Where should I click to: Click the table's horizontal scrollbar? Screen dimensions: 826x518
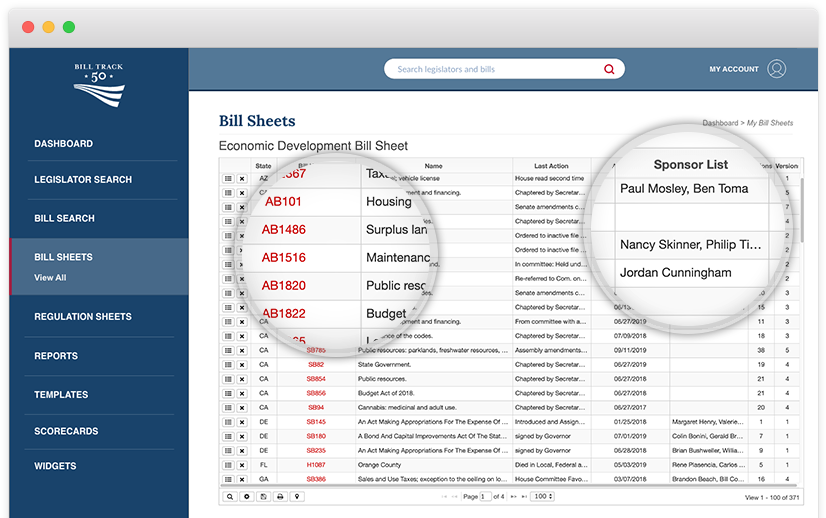510,485
